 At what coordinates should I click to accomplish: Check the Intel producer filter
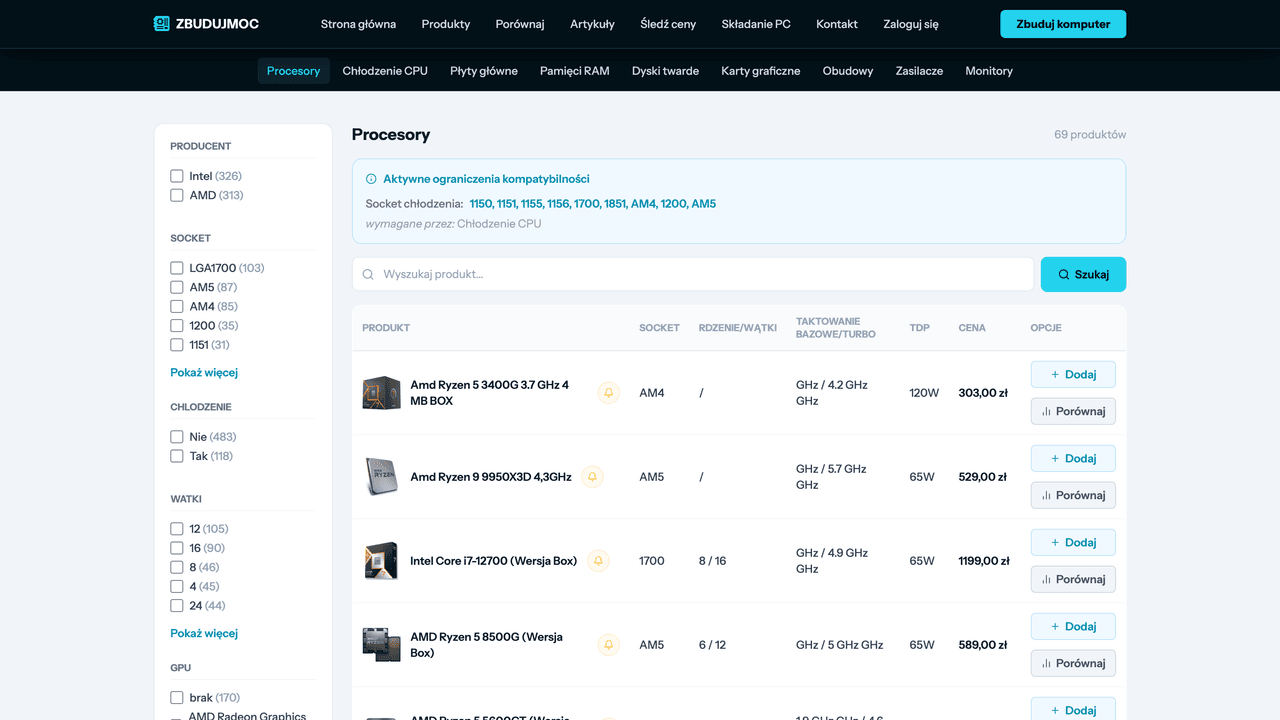pyautogui.click(x=177, y=176)
